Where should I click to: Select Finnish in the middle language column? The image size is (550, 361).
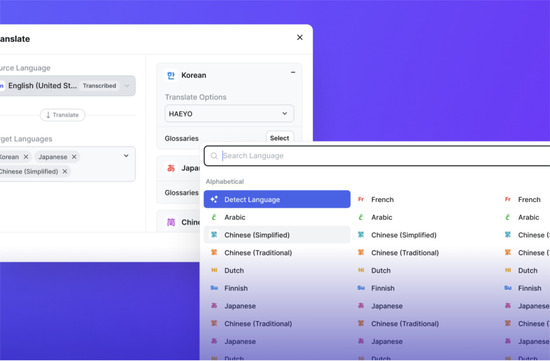383,288
